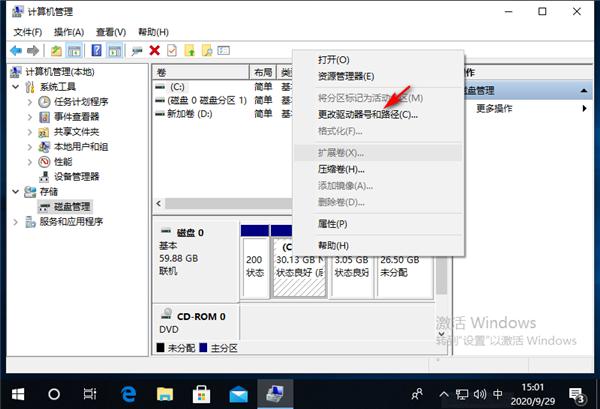The height and width of the screenshot is (409, 600).
Task: Choose 资源管理器(E) from context menu
Action: (x=346, y=76)
